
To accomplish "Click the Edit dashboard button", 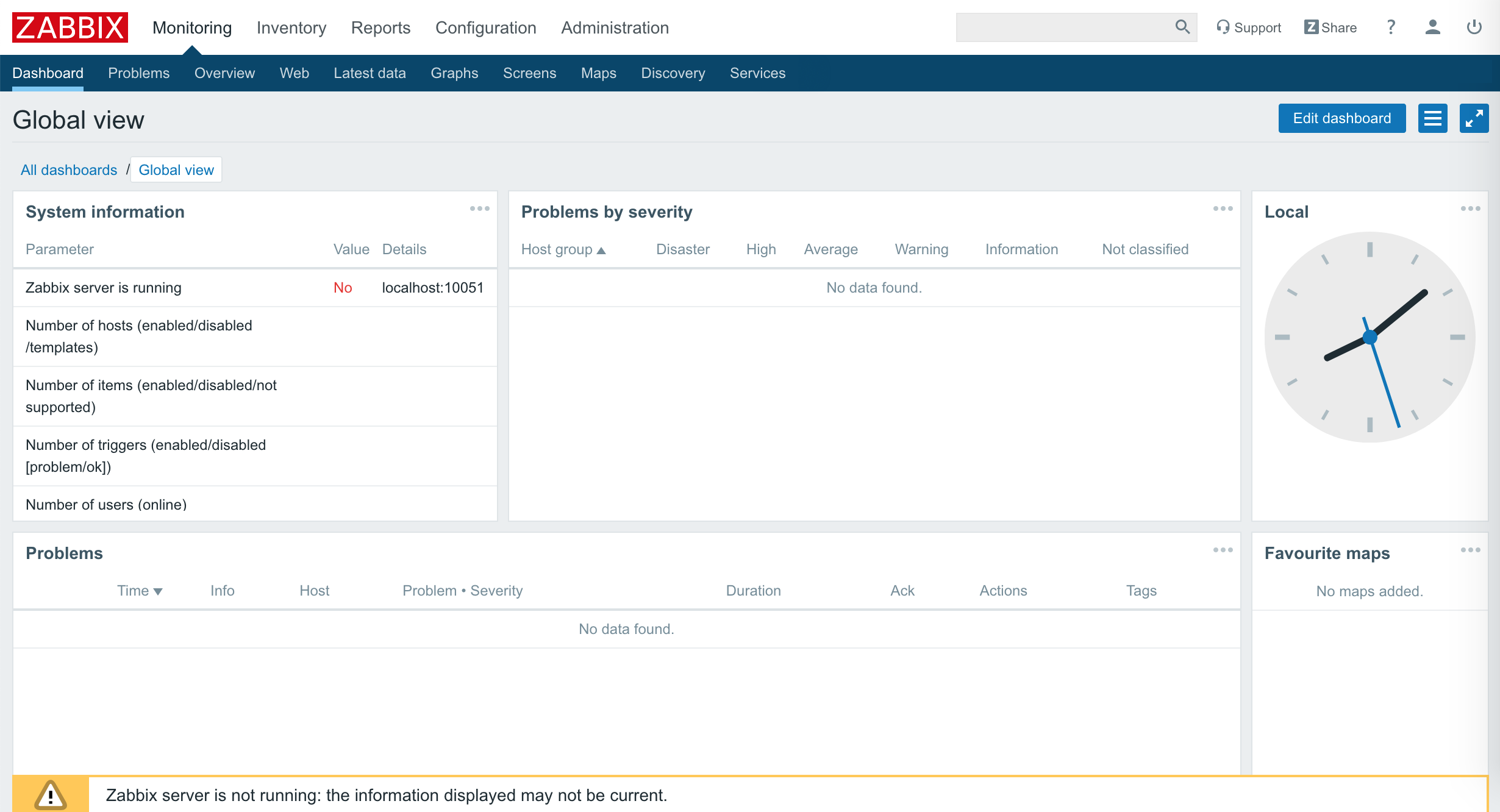I will (1342, 118).
